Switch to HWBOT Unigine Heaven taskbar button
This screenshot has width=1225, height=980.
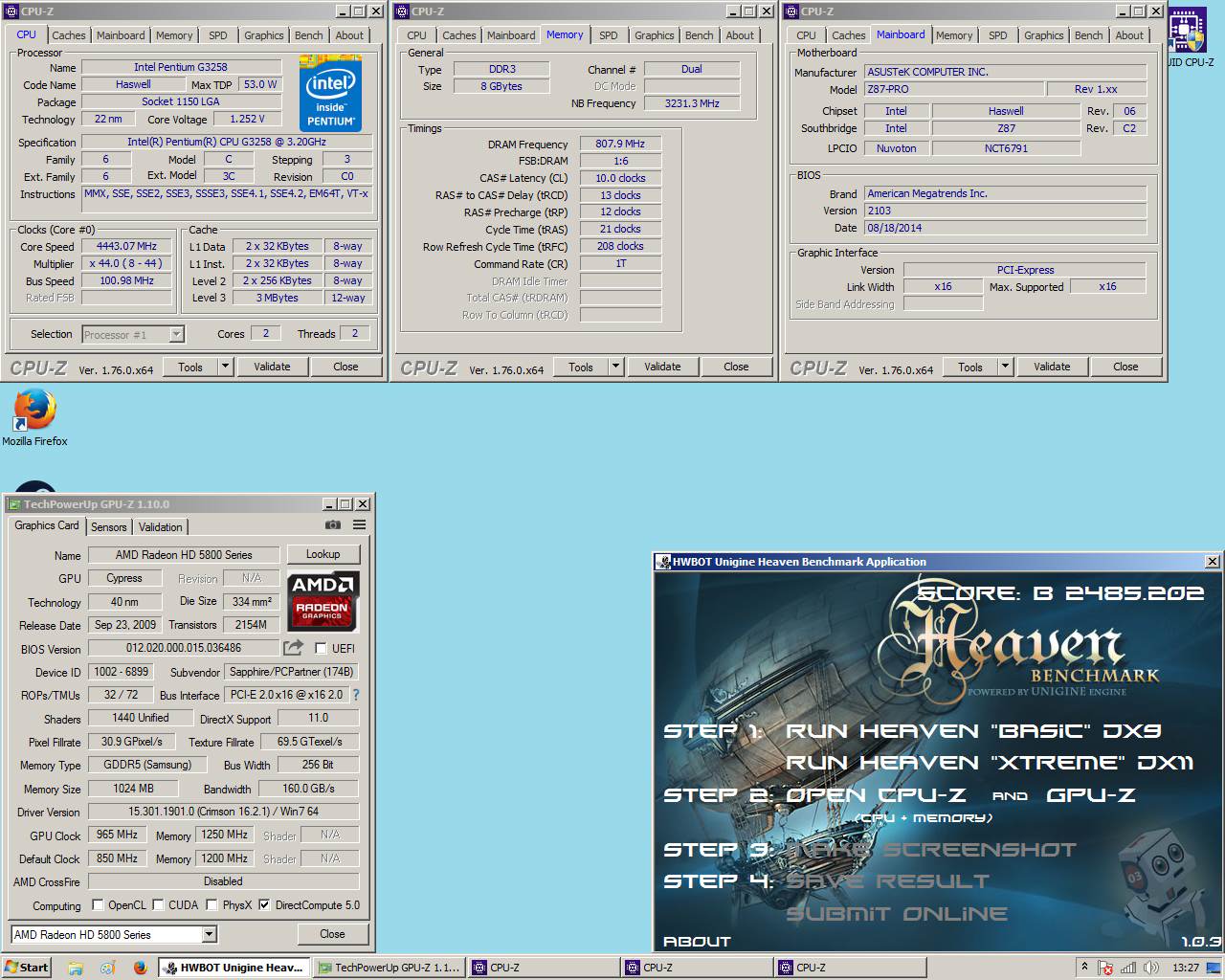pos(235,968)
